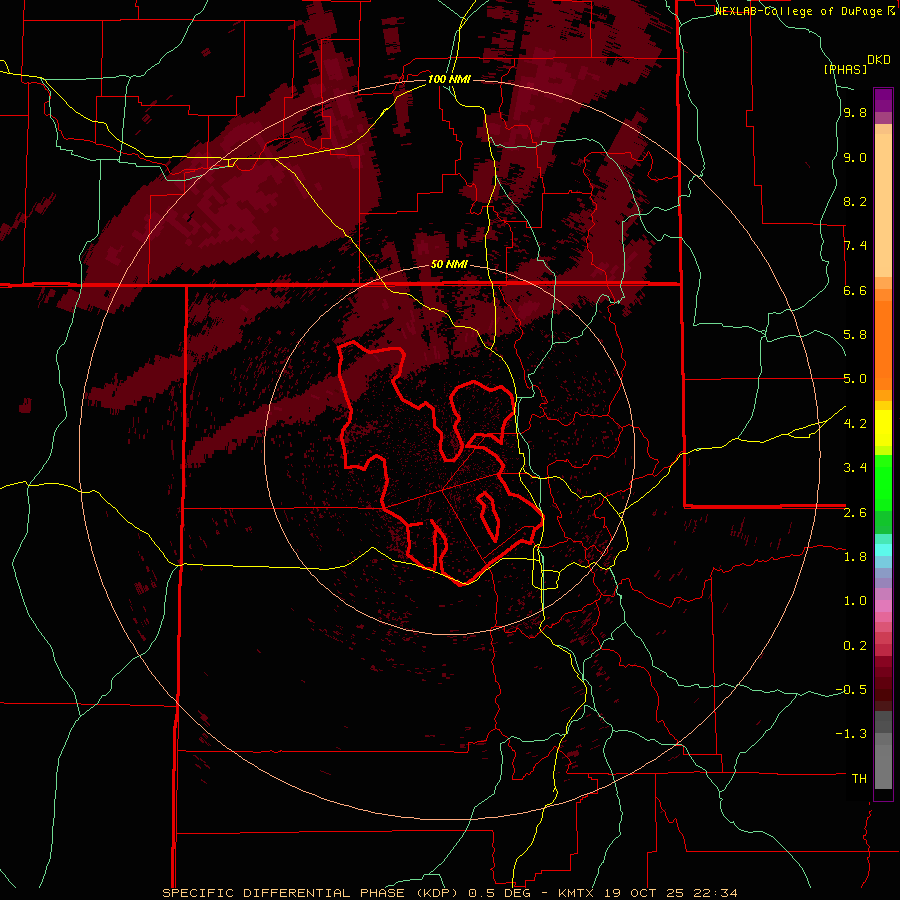Click the 1.8 value on color scale
This screenshot has width=900, height=900.
pos(855,557)
